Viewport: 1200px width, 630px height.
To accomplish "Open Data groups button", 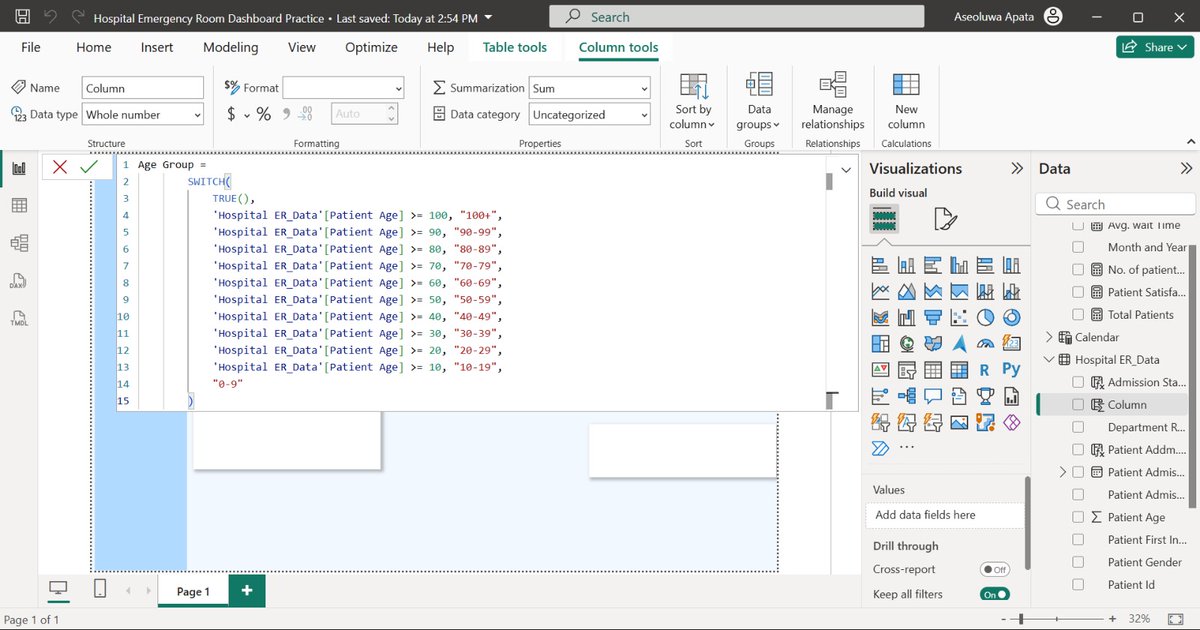I will (759, 101).
